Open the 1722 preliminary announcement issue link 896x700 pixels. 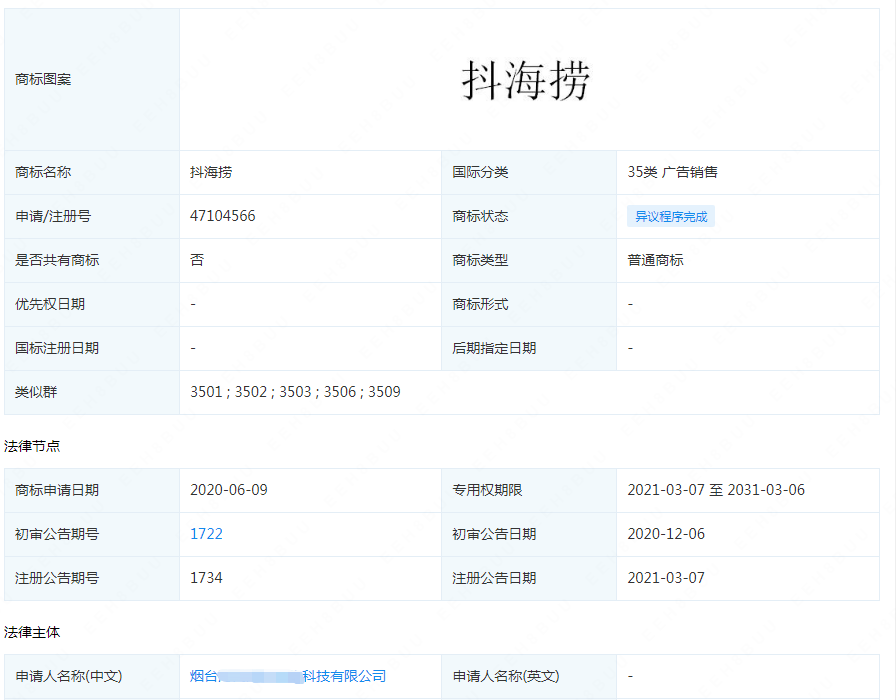coord(206,534)
